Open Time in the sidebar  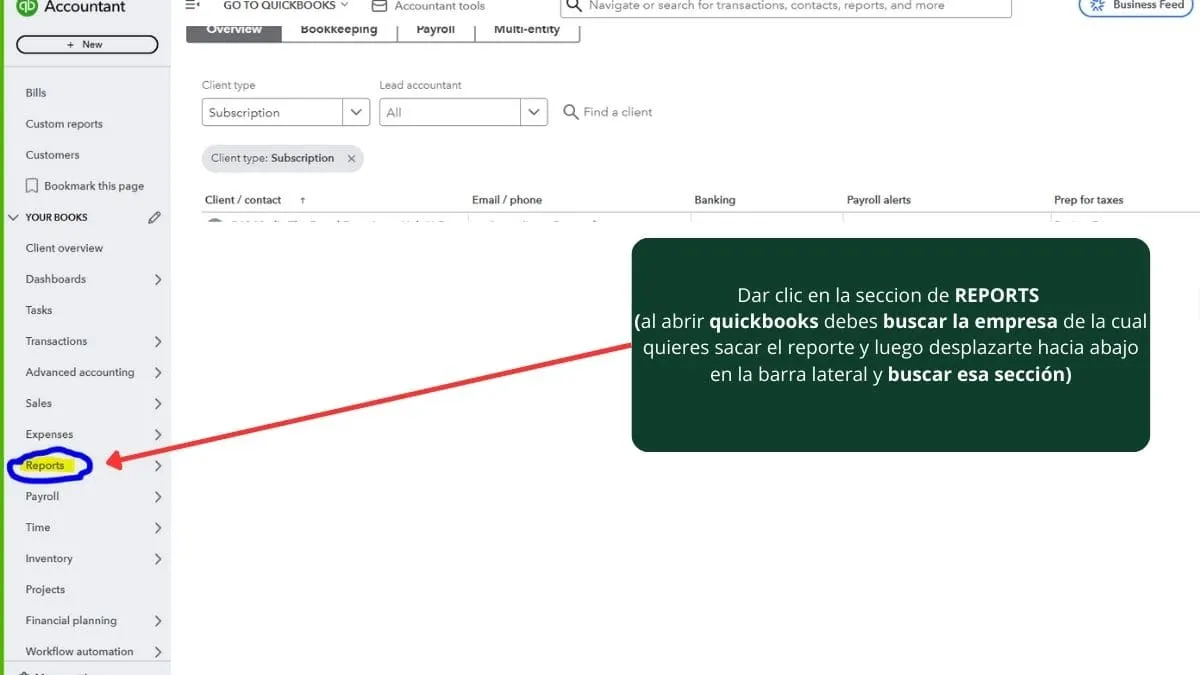pyautogui.click(x=38, y=527)
